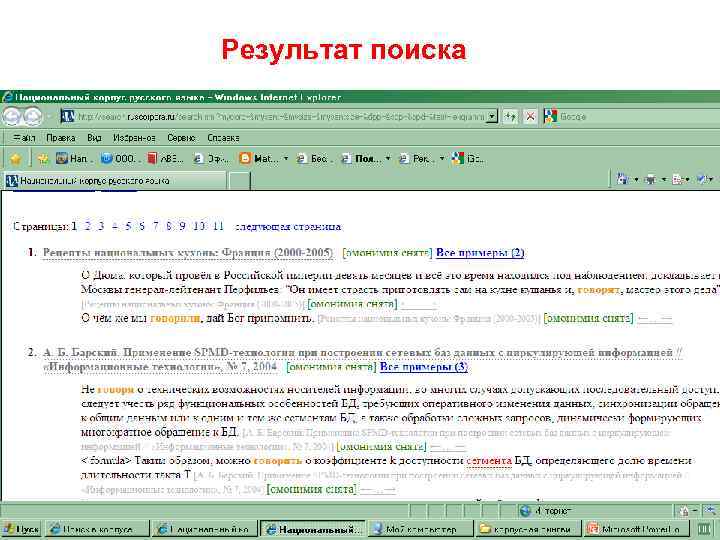The image size is (720, 540).
Task: Open the Вид menu
Action: (x=94, y=138)
